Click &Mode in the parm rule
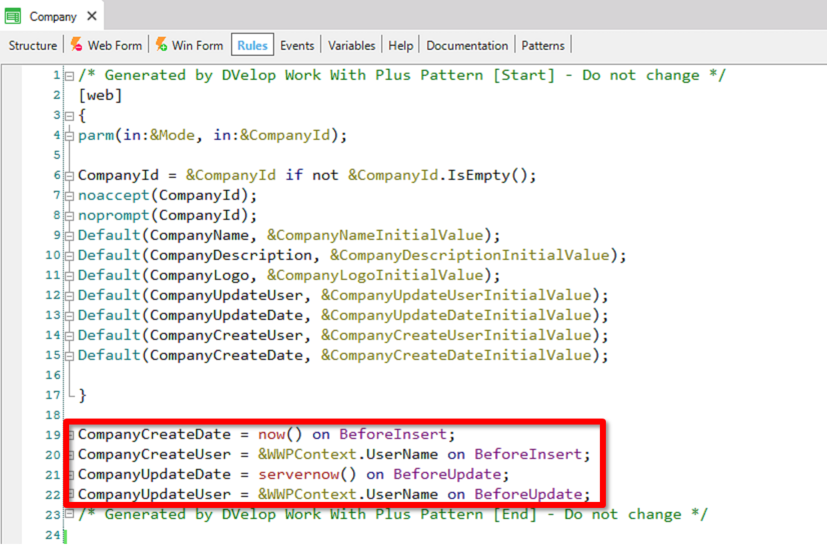827x545 pixels. pos(172,135)
